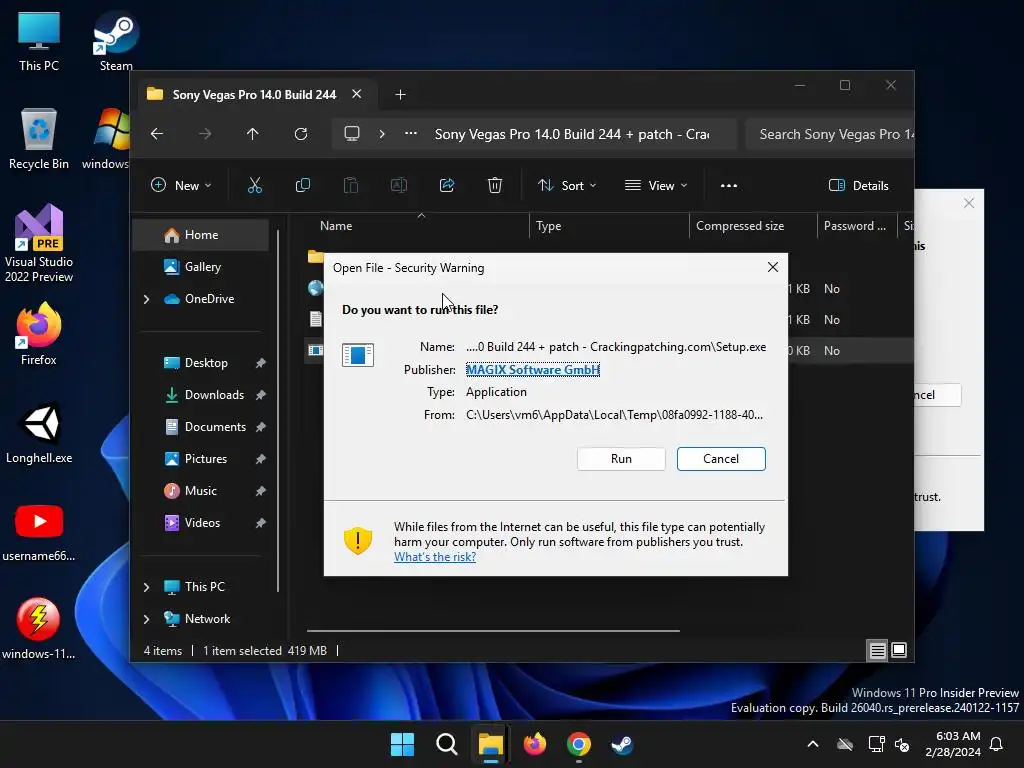Close the Sony Vegas Pro tab
This screenshot has width=1024, height=768.
(357, 94)
